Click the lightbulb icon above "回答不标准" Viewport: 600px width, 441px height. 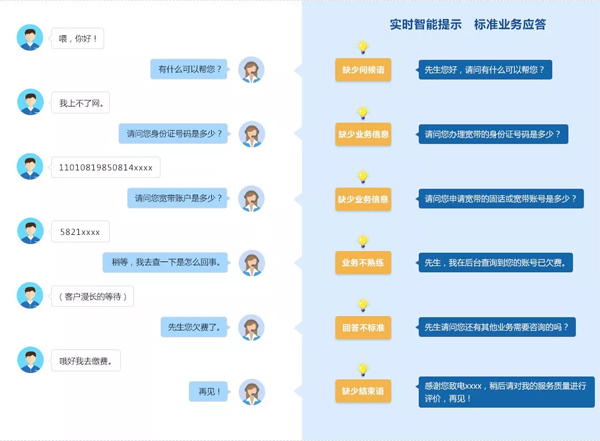[363, 305]
